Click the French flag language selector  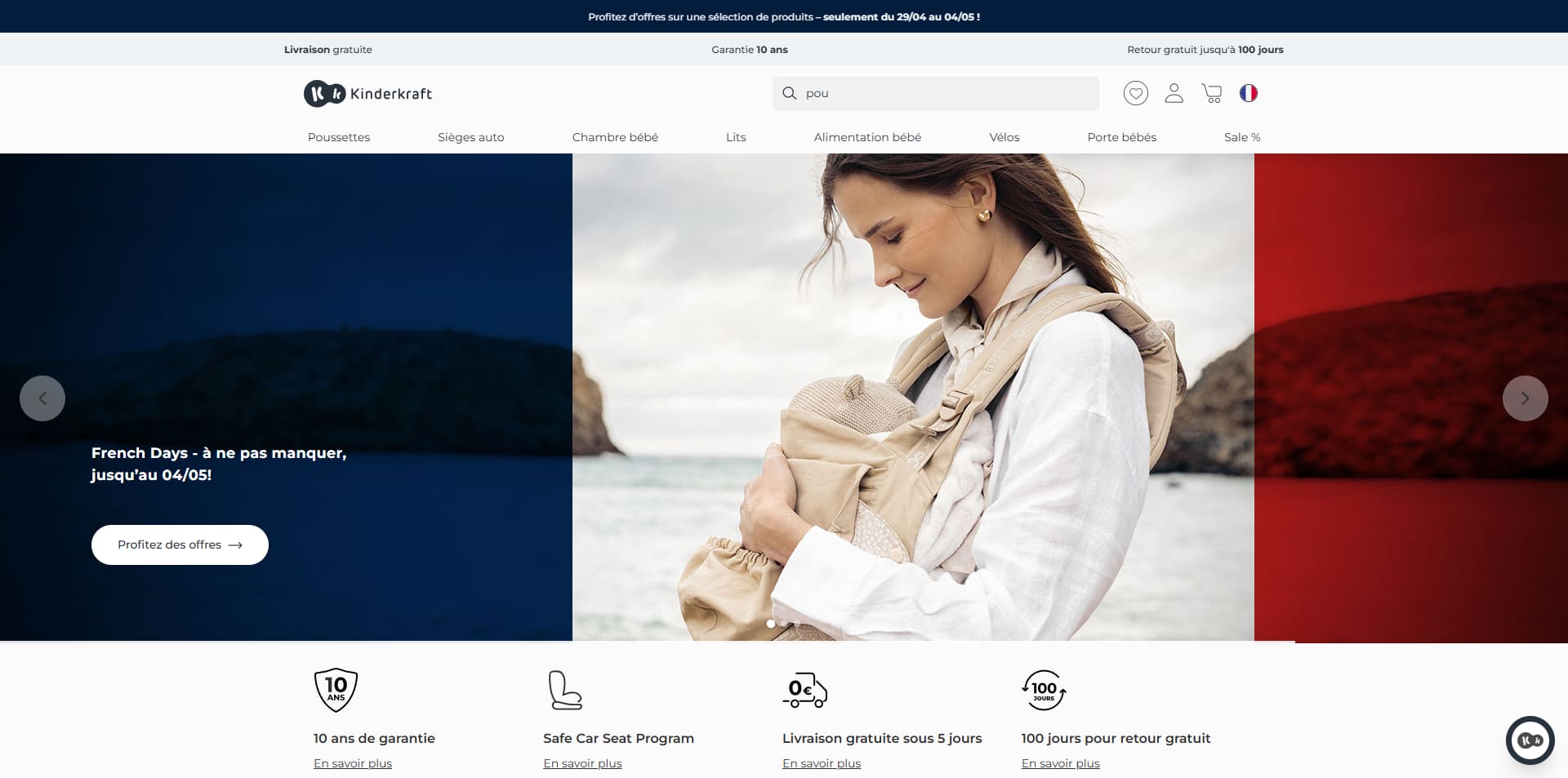click(1248, 93)
